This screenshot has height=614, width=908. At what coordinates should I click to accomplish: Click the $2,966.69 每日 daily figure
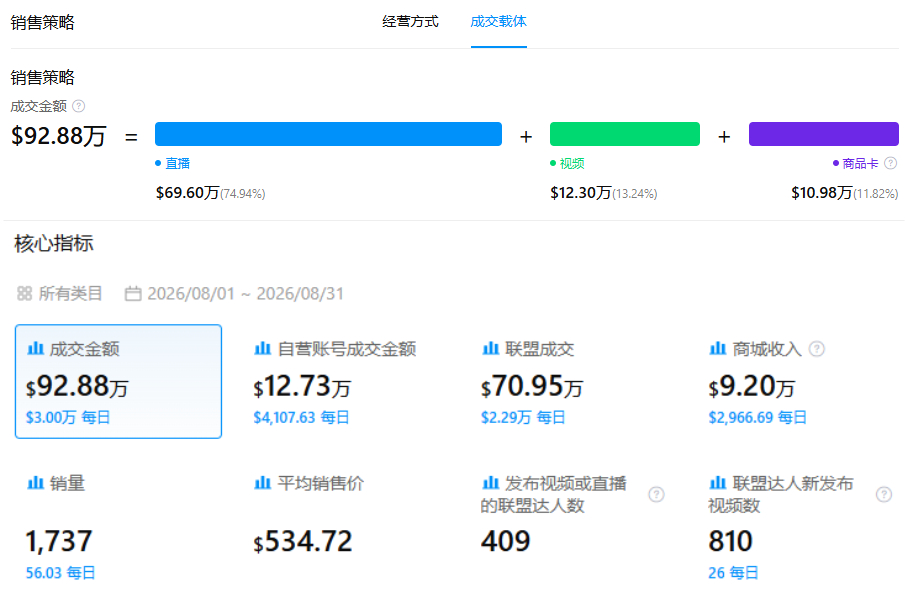pos(757,417)
